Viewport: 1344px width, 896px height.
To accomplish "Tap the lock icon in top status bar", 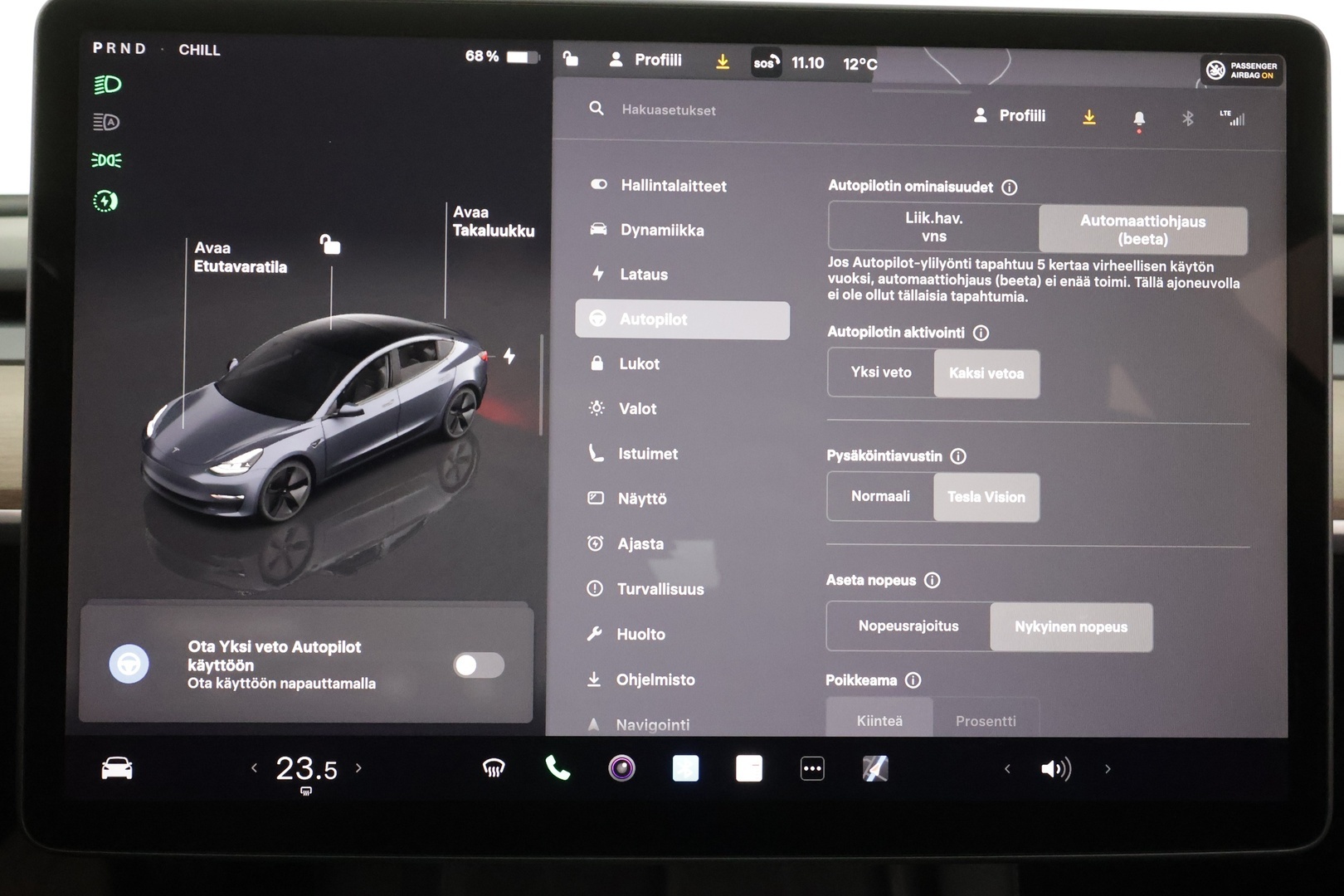I will [x=571, y=58].
